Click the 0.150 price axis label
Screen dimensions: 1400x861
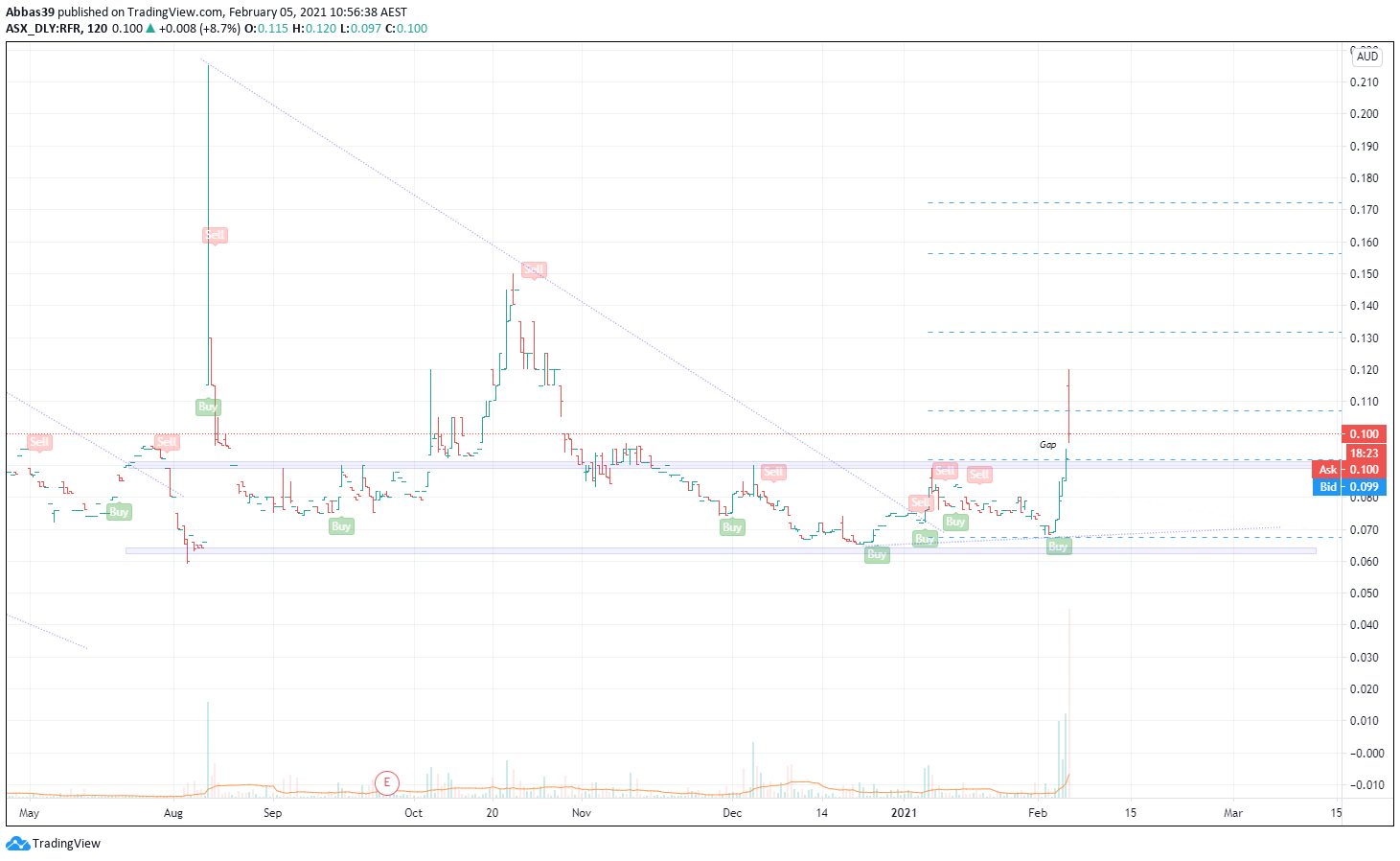(1365, 274)
